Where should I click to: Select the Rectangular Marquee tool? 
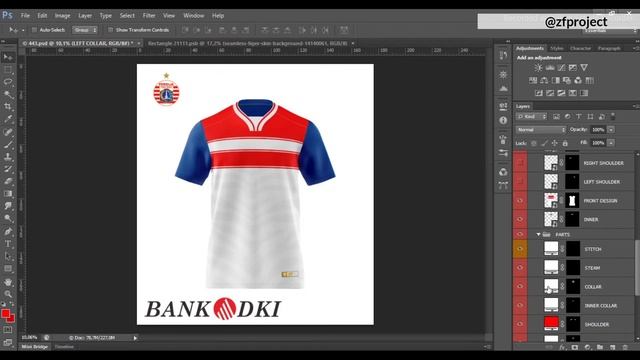pos(8,69)
